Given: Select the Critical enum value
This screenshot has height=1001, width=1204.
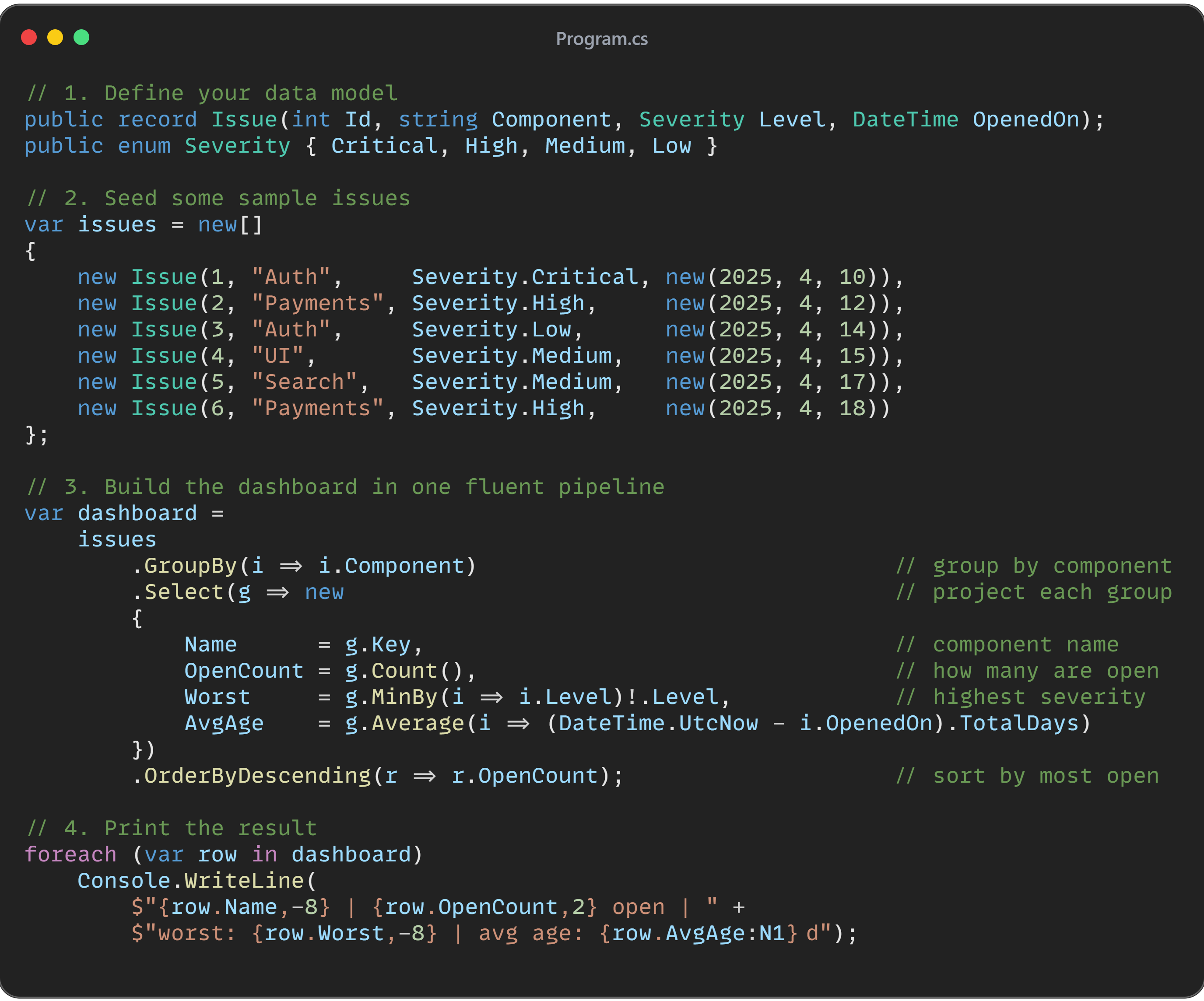Looking at the screenshot, I should coord(385,146).
